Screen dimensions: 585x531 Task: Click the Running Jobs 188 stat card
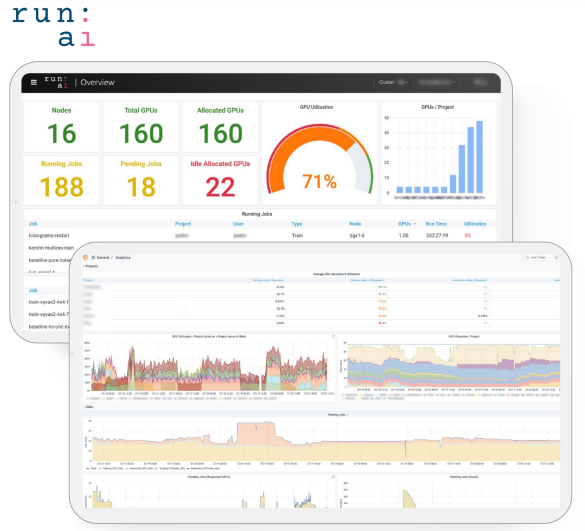62,180
